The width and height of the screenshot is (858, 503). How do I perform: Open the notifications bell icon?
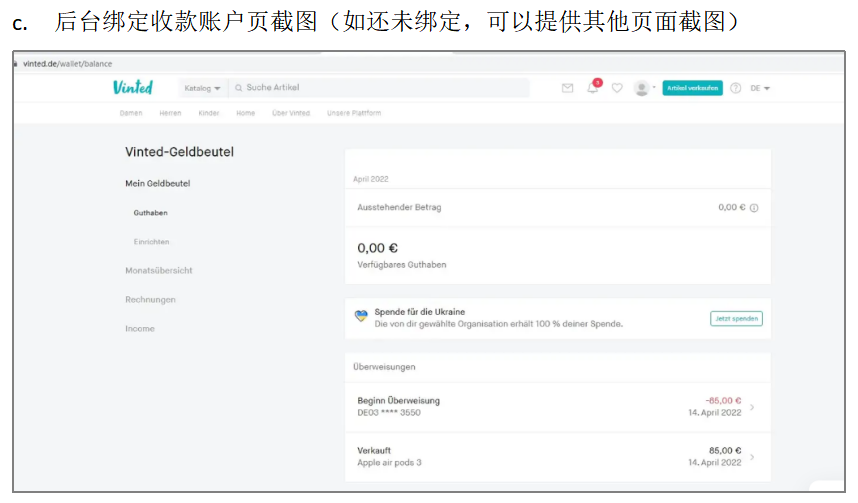(593, 88)
